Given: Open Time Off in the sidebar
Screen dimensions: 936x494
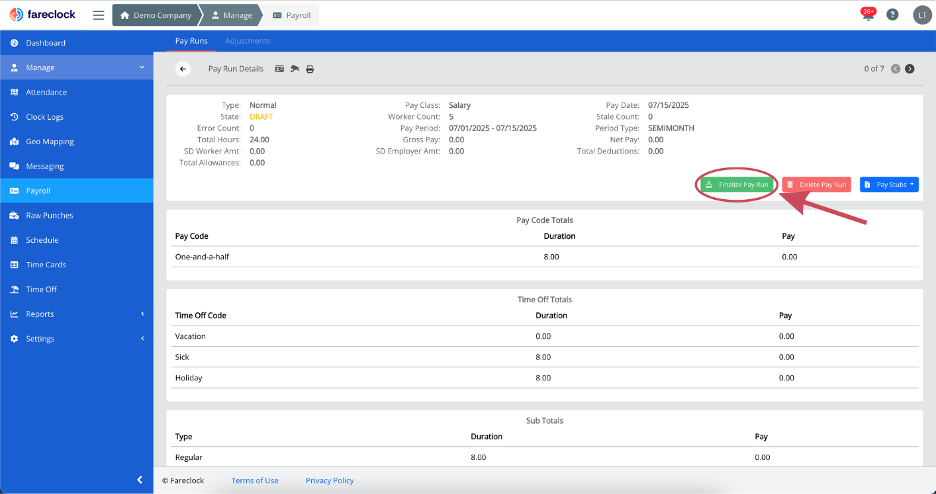Looking at the screenshot, I should [x=76, y=289].
